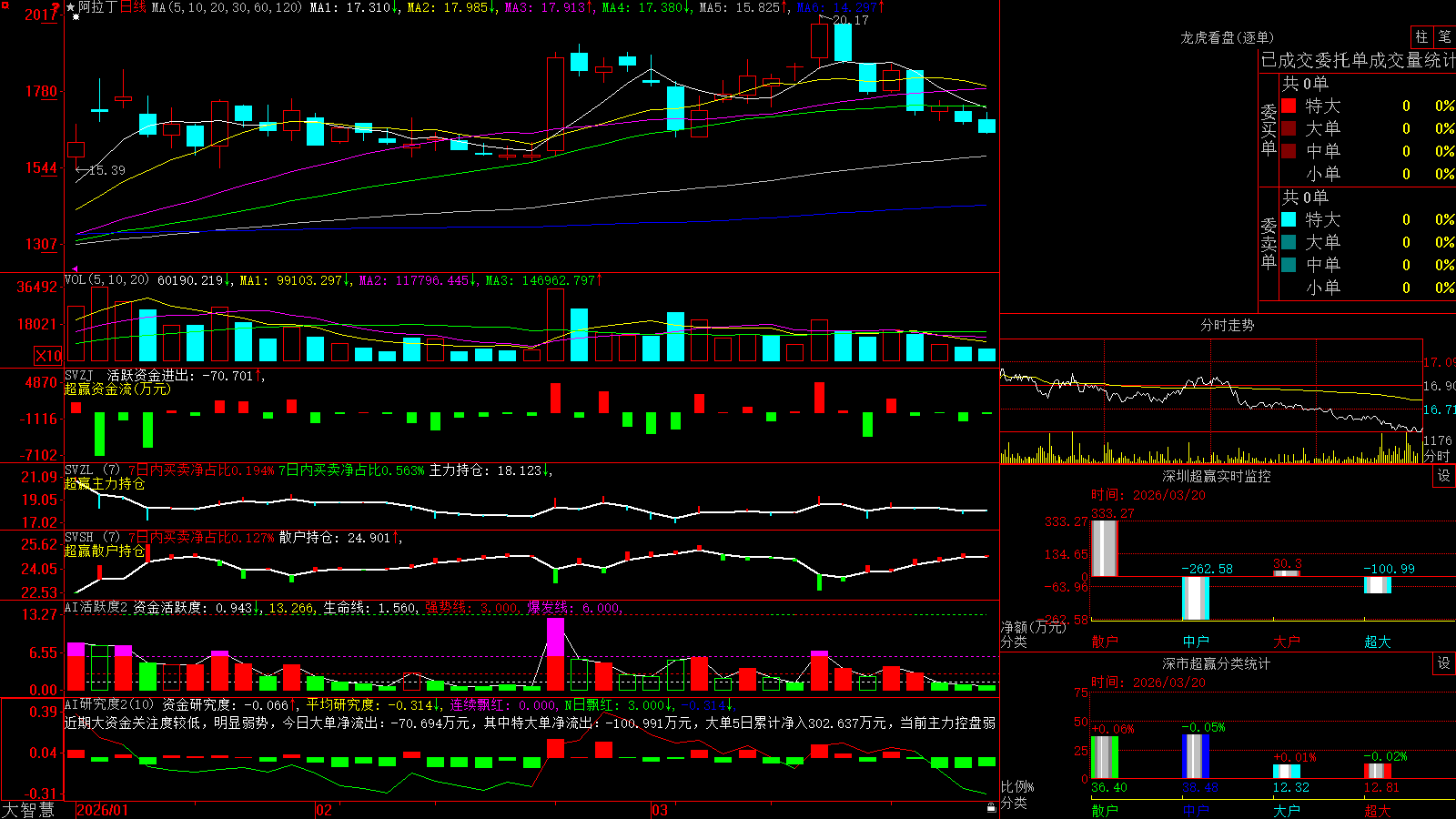Click the X10 volume scale box
Screen dimensions: 1456x819
[49, 356]
